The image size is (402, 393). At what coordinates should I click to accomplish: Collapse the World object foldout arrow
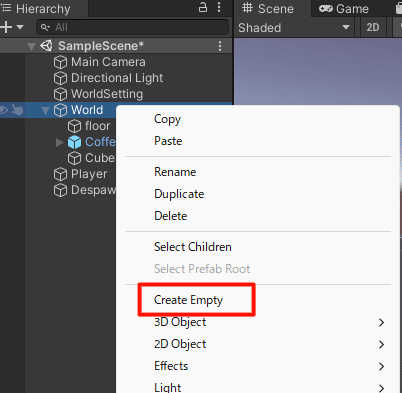coord(45,110)
